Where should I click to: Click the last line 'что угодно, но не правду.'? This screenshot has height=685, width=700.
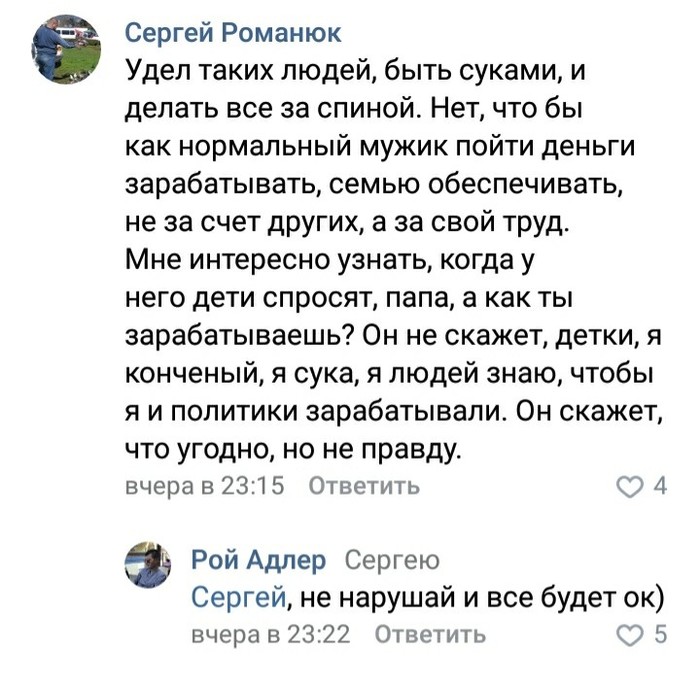[295, 450]
